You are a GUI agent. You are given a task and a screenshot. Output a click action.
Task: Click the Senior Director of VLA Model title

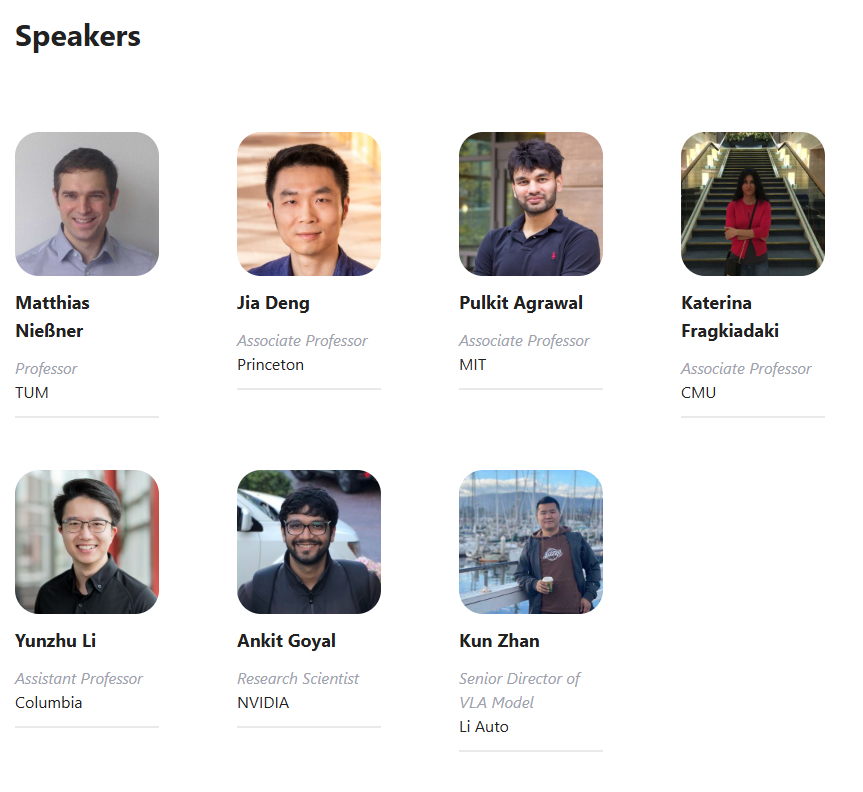click(519, 690)
